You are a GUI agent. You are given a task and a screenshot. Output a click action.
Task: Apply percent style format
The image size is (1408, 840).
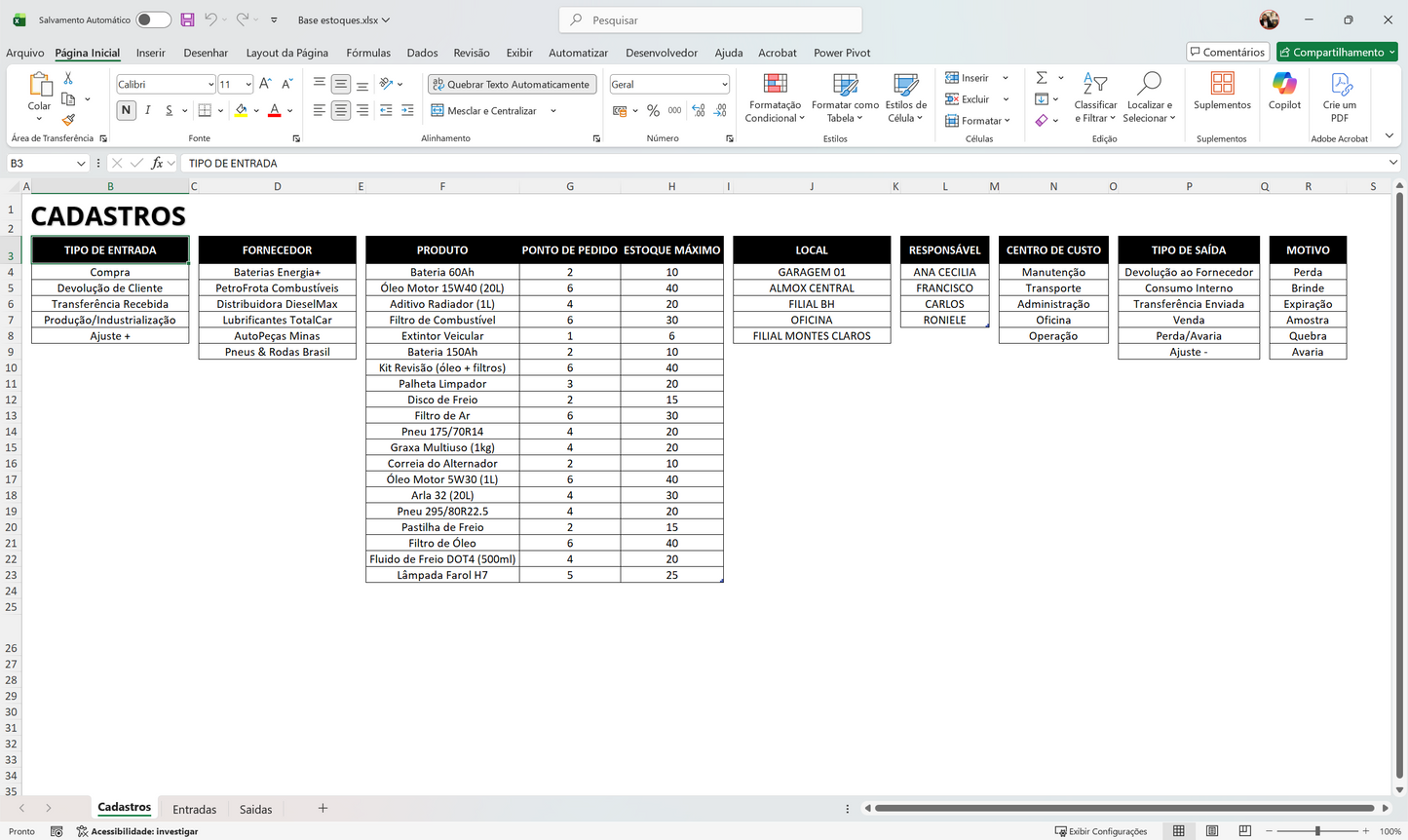(653, 111)
